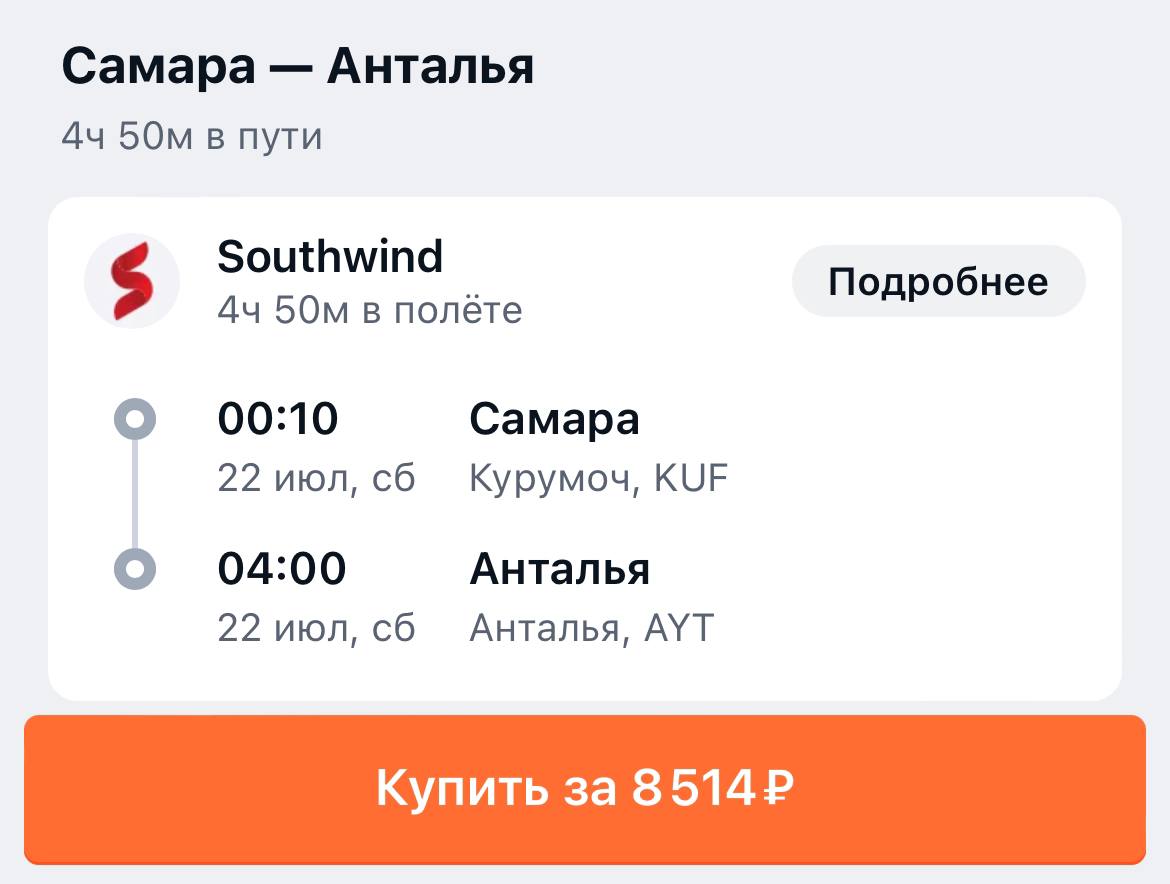Viewport: 1170px width, 884px height.
Task: Click the departure date under 00:10
Action: [316, 479]
